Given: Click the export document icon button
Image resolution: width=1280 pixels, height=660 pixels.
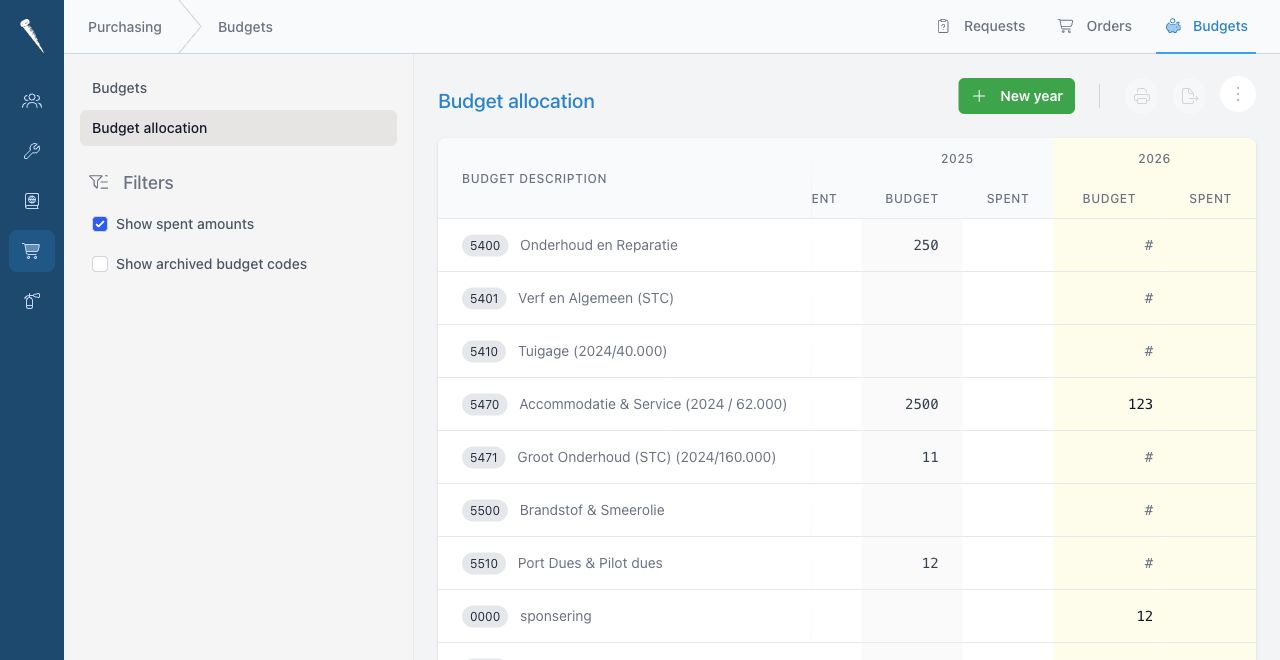Looking at the screenshot, I should point(1189,96).
